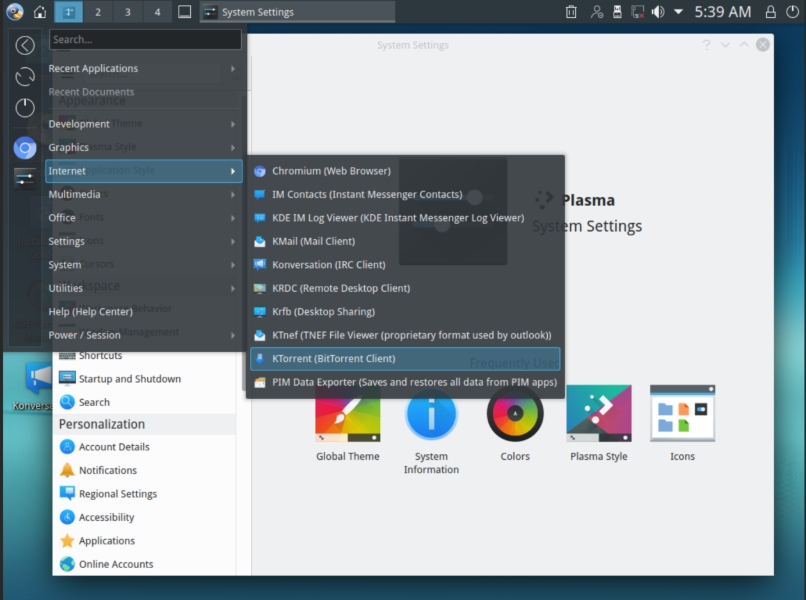
Task: Click the volume icon in system tray
Action: click(657, 12)
